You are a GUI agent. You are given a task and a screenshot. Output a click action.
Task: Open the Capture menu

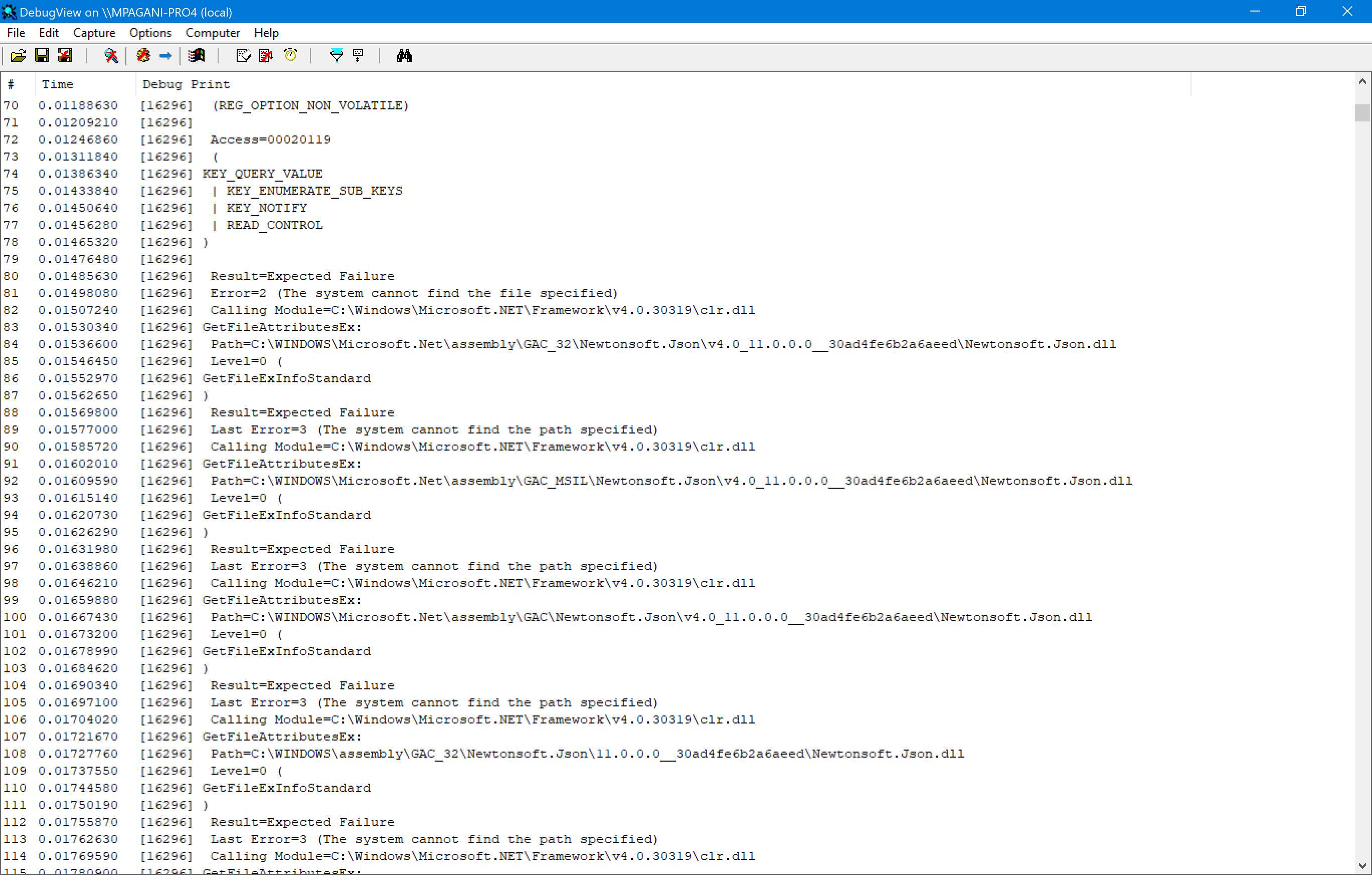[94, 33]
